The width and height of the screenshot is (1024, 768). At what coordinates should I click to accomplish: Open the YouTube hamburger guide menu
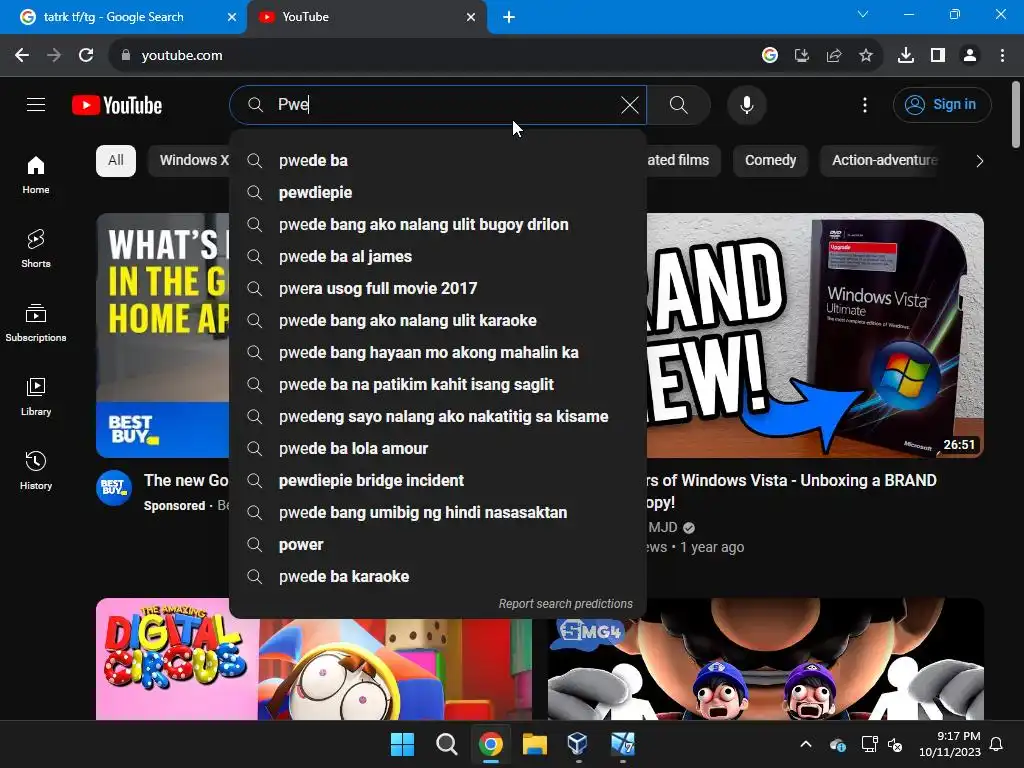click(x=36, y=104)
